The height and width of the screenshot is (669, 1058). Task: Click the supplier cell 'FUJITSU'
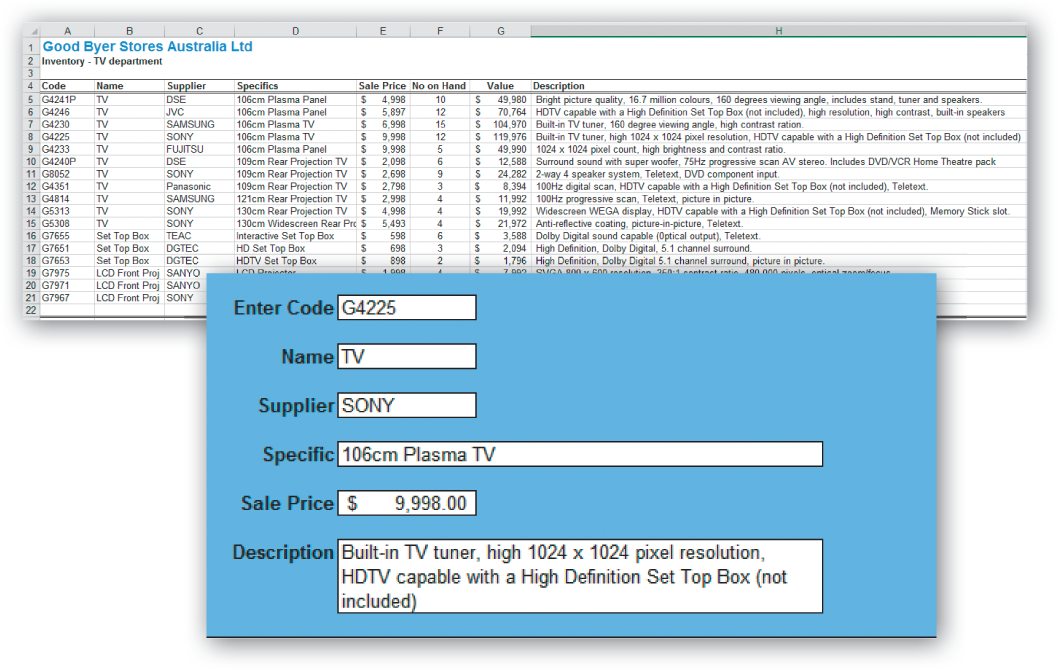[x=199, y=149]
